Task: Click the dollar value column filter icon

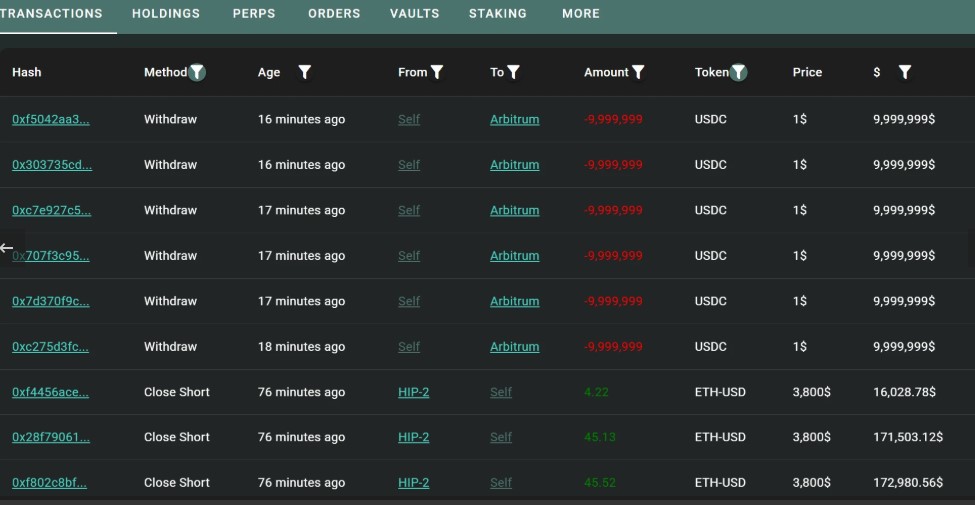Action: point(905,72)
